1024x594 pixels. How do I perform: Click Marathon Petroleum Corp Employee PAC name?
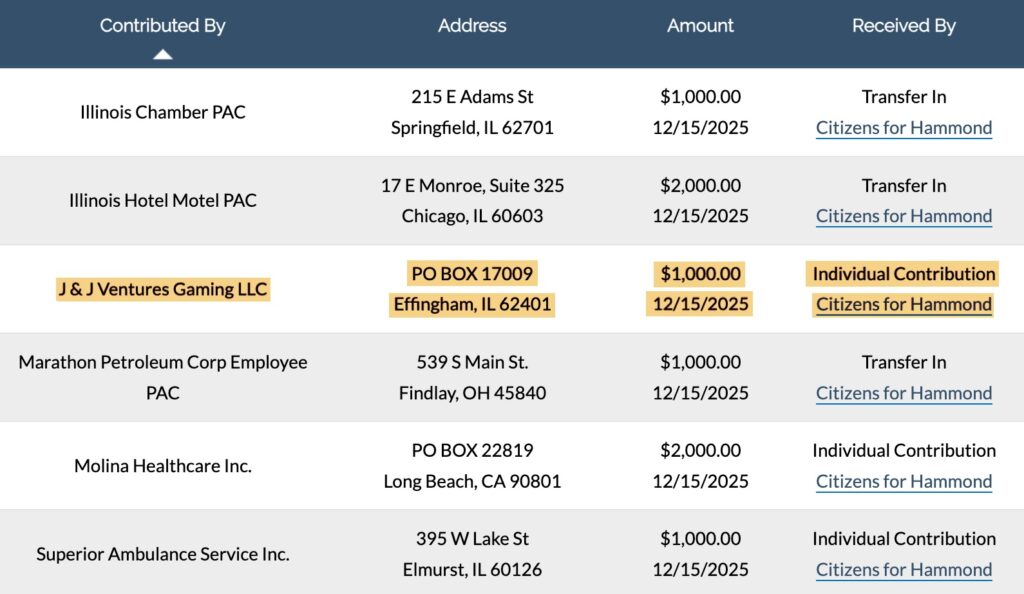pyautogui.click(x=163, y=377)
